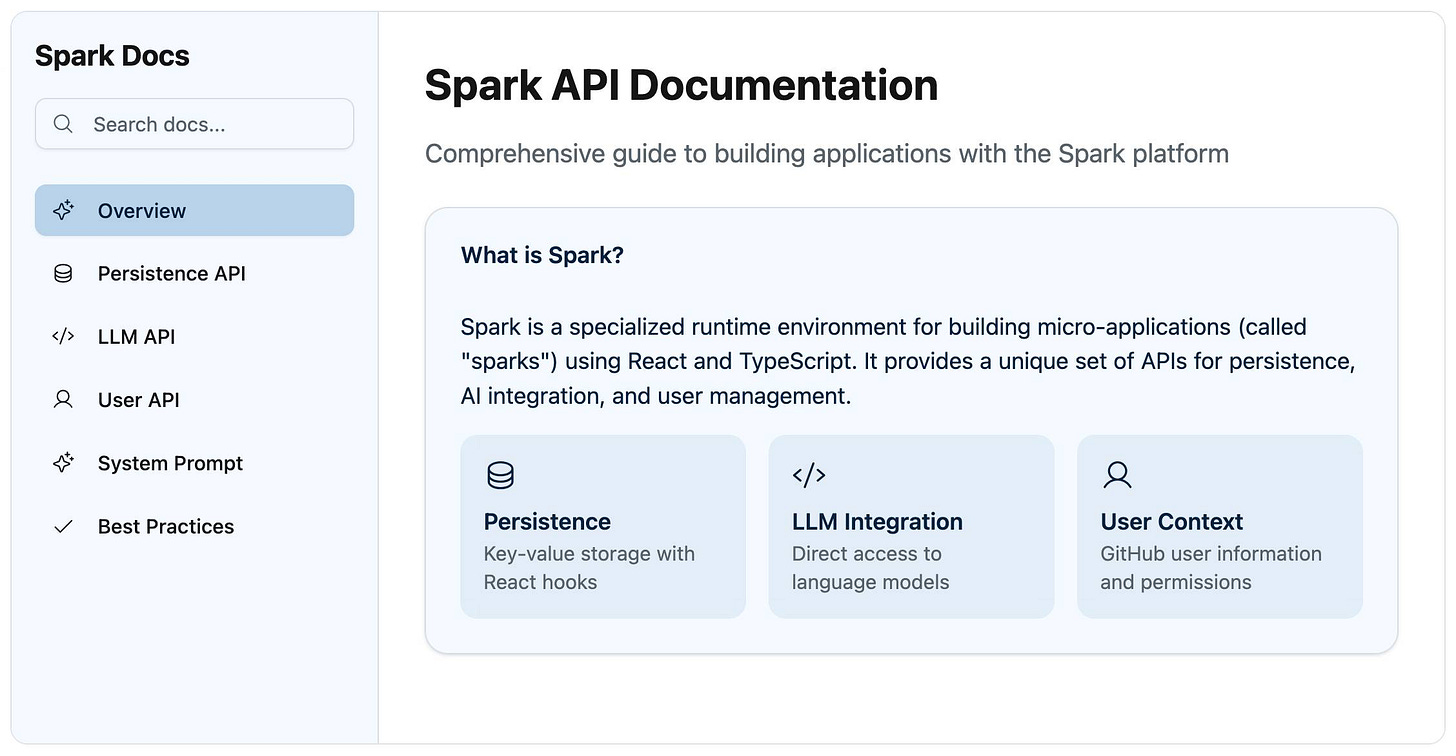Click the database icon beside Persistence API
Screen dimensions: 1456x756
pos(63,273)
